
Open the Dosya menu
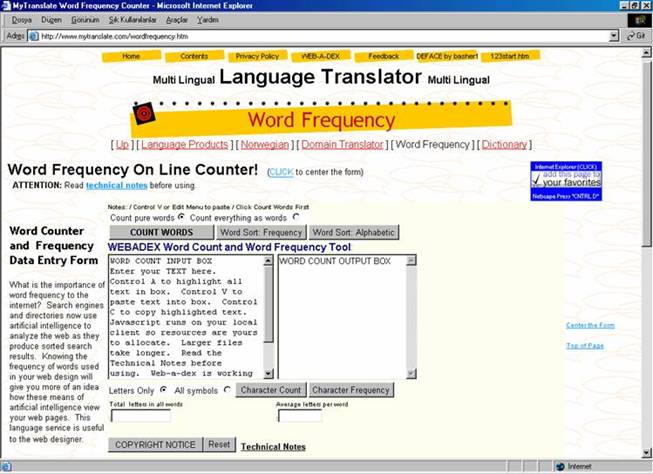pyautogui.click(x=21, y=20)
